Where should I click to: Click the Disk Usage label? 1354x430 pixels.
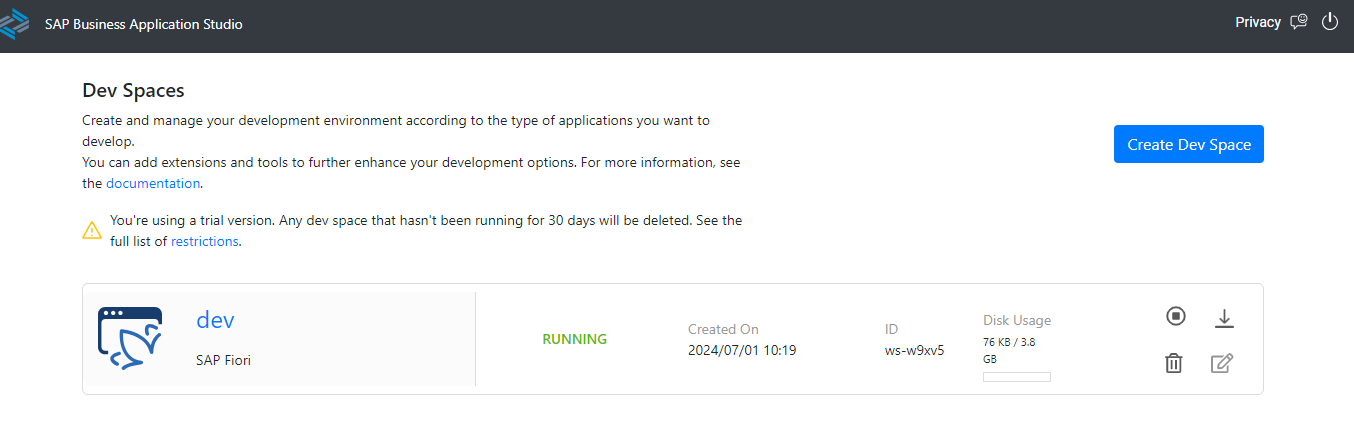pyautogui.click(x=1017, y=320)
